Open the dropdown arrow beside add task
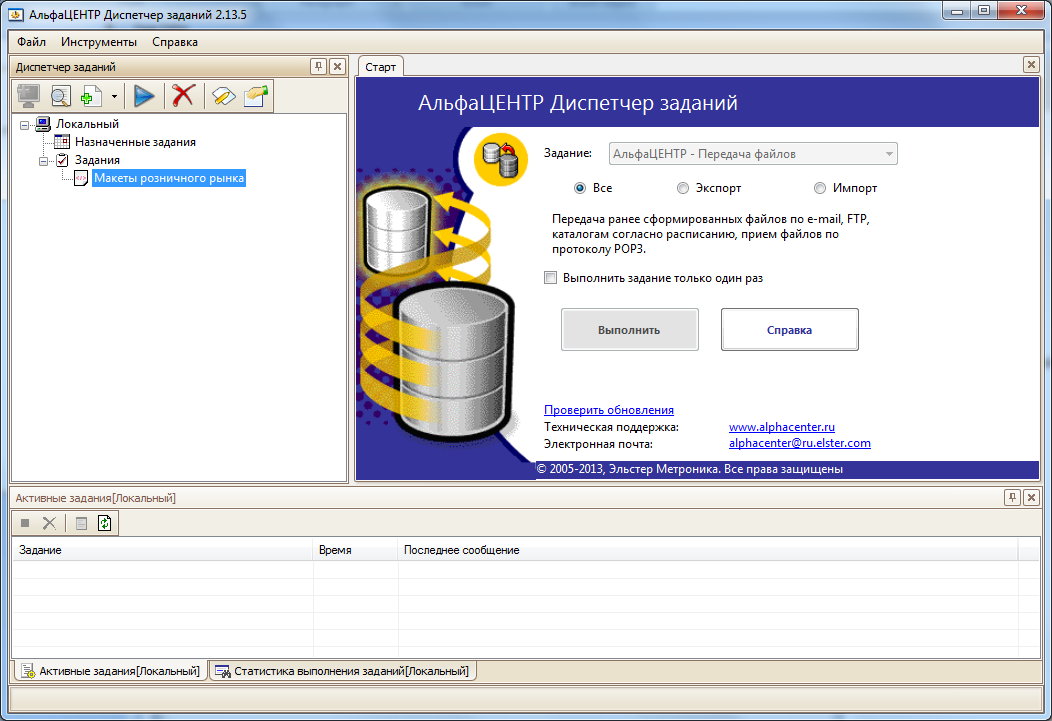Screen dimensions: 1052x721 click(x=114, y=97)
